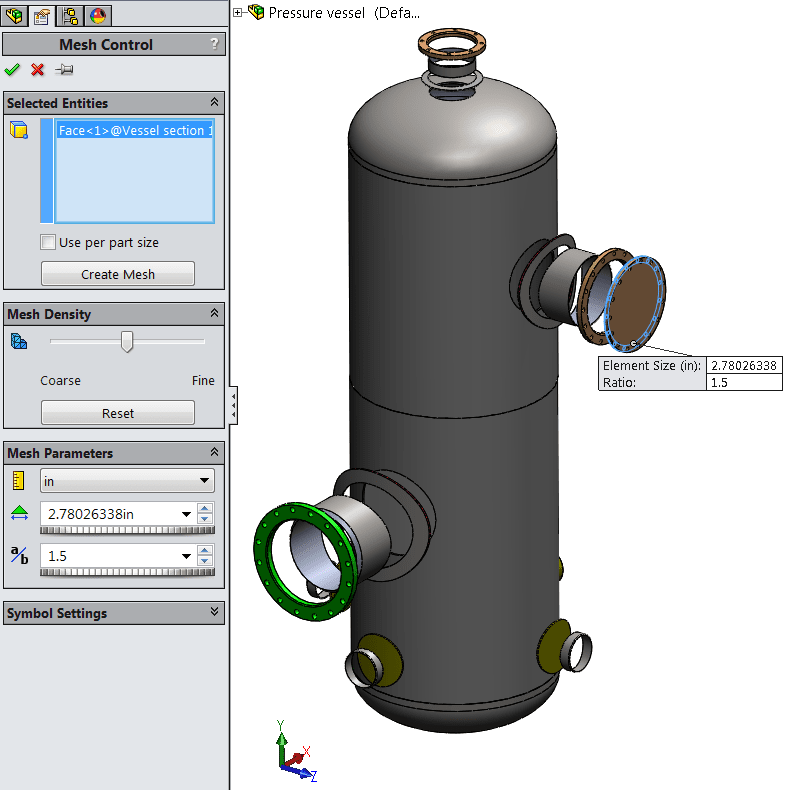The width and height of the screenshot is (787, 790).
Task: Expand the Symbol Settings section
Action: (214, 613)
